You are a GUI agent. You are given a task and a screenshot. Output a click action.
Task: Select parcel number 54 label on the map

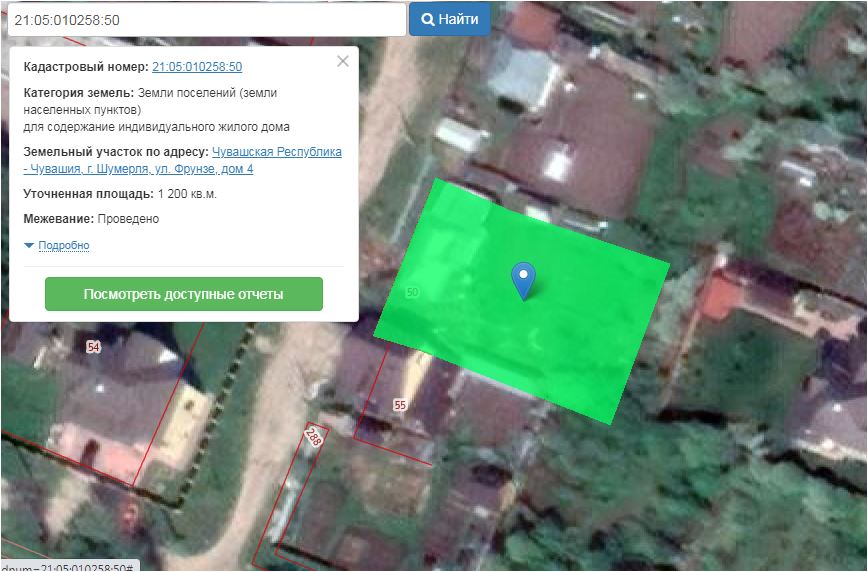pos(94,347)
